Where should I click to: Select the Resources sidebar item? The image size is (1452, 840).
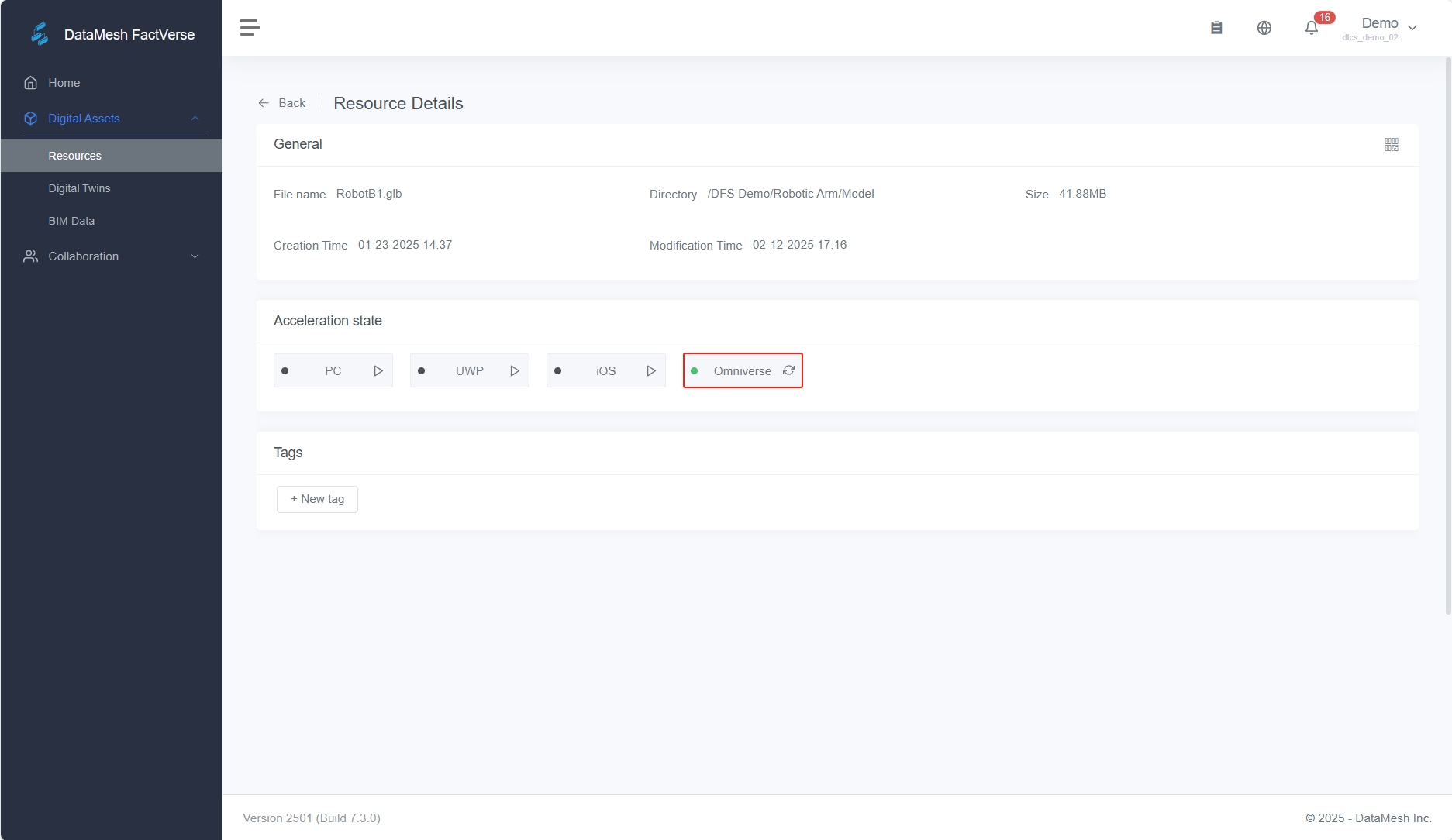point(74,156)
